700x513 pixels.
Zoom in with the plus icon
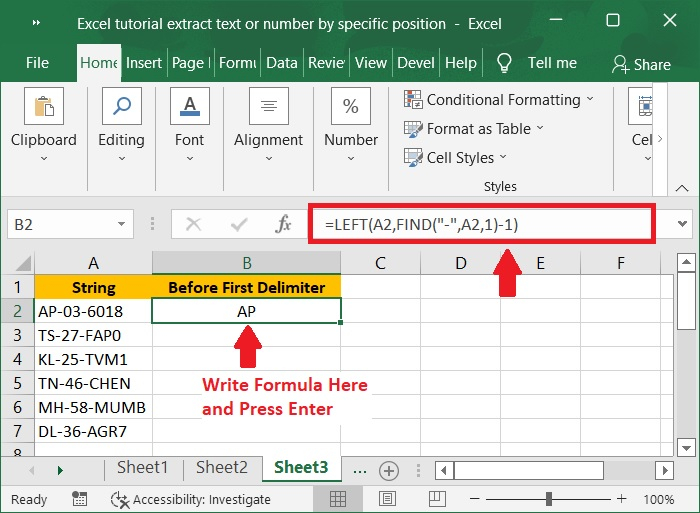tap(621, 499)
